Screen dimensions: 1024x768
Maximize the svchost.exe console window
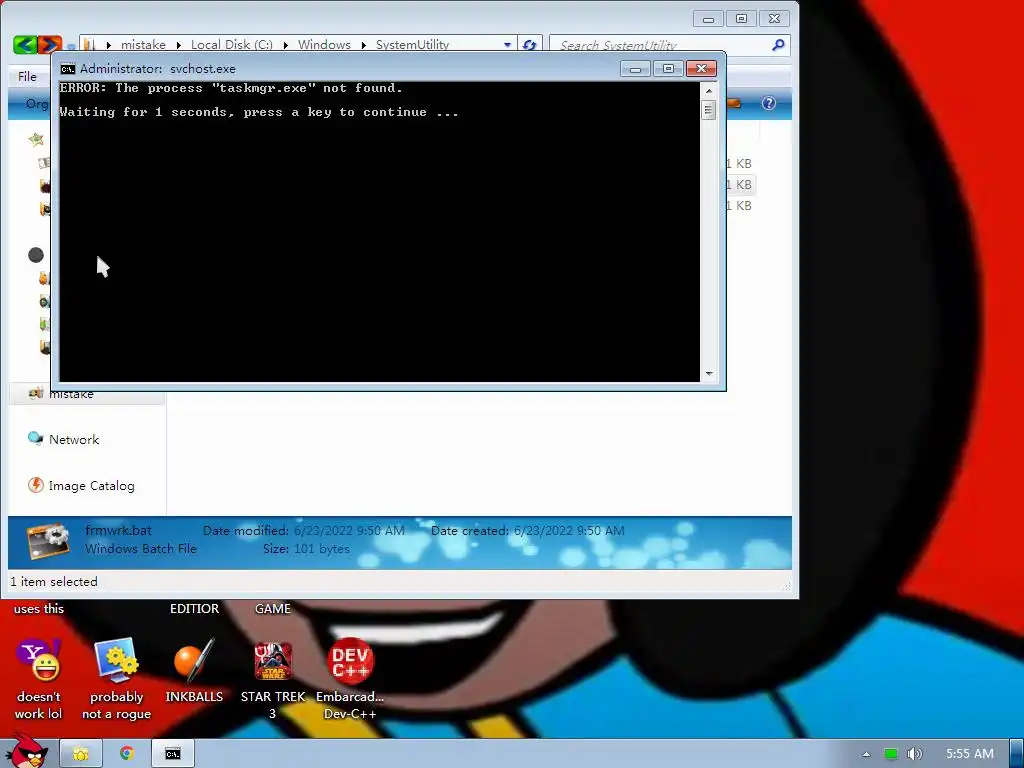667,69
